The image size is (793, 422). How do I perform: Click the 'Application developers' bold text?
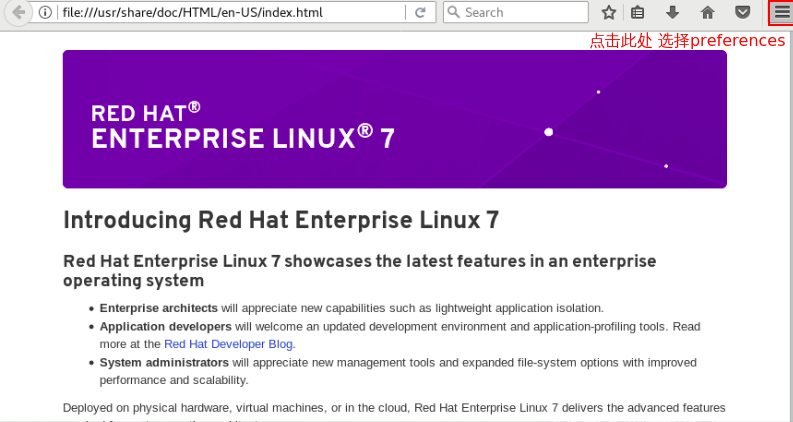(x=165, y=326)
